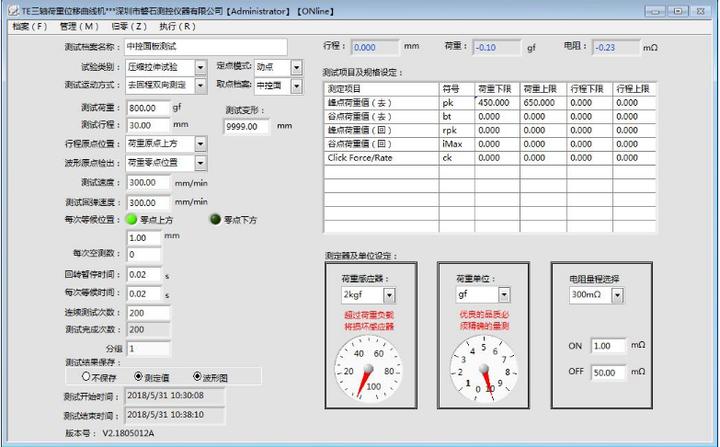The height and width of the screenshot is (447, 720).
Task: Select the 峰点荷重值（去）row label
Action: tap(382, 103)
